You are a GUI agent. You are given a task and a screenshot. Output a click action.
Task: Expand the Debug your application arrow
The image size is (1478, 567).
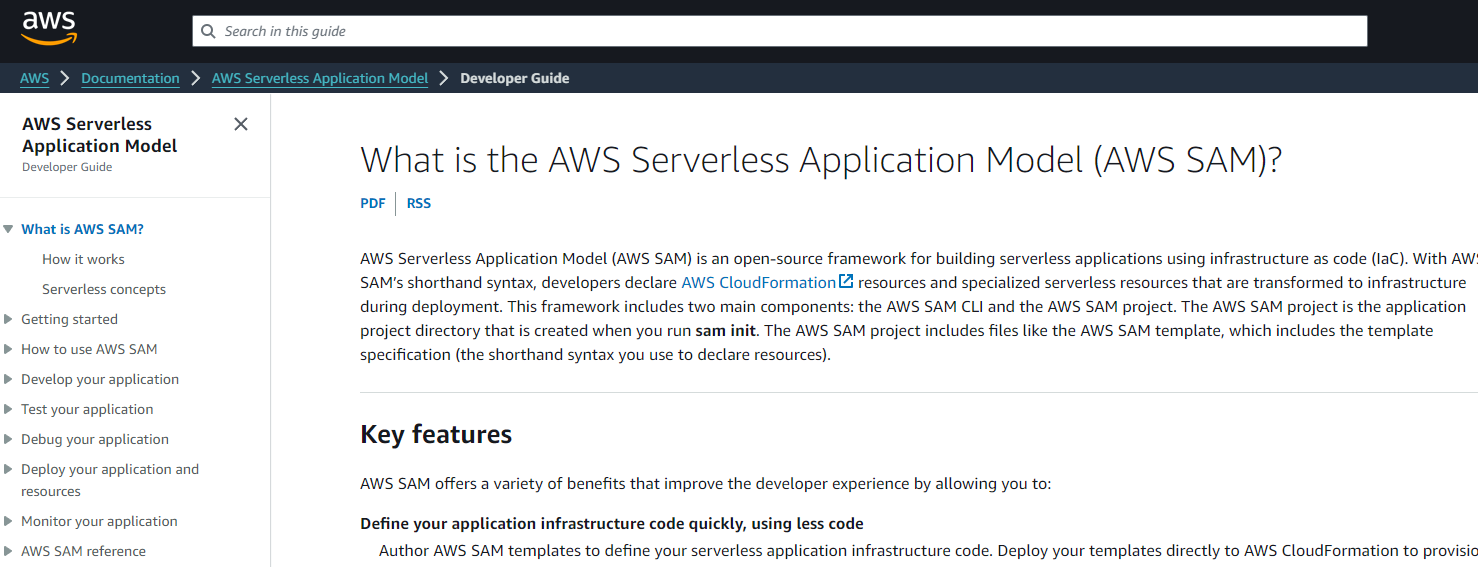tap(8, 439)
